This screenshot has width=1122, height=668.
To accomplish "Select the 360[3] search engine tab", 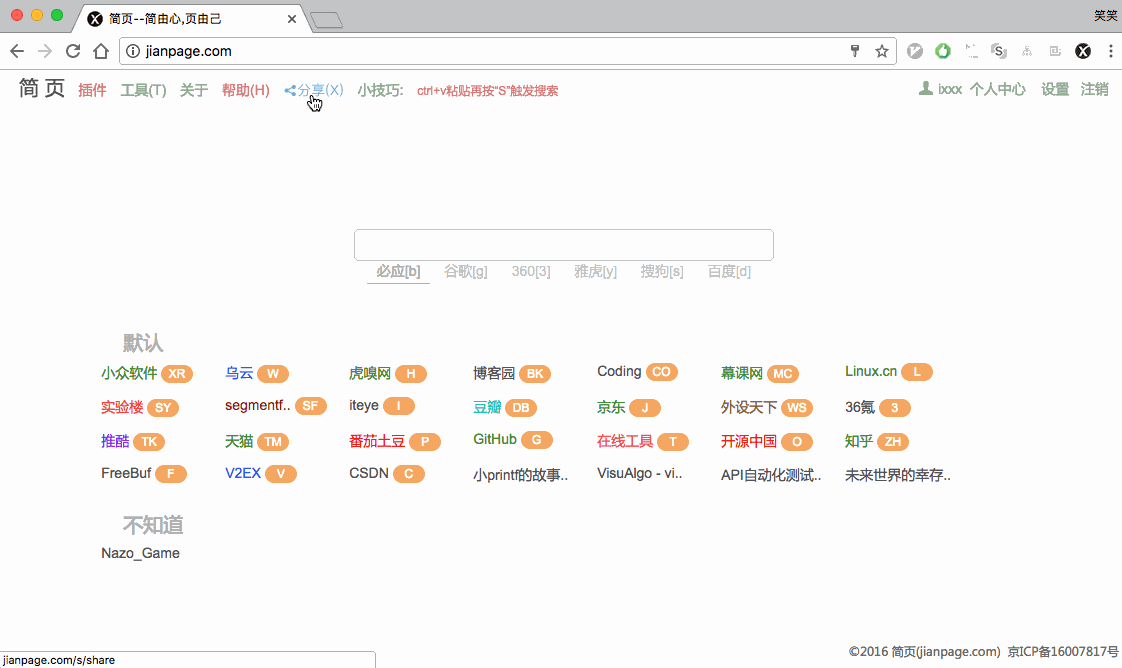I will pyautogui.click(x=531, y=272).
